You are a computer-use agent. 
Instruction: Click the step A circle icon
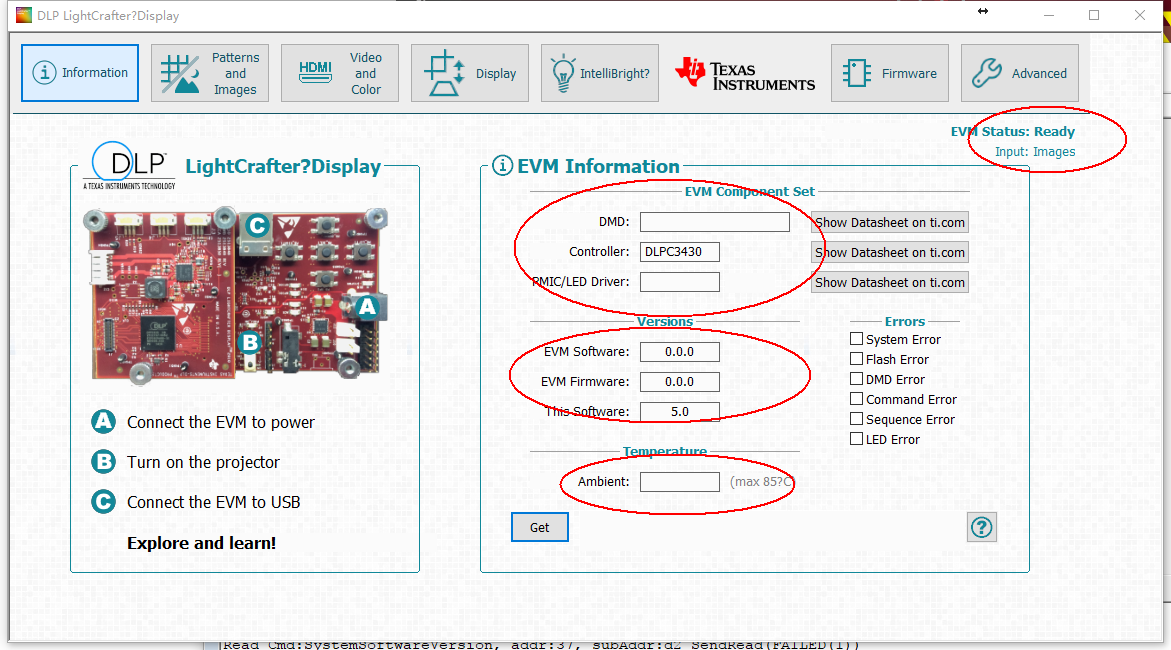click(x=103, y=421)
